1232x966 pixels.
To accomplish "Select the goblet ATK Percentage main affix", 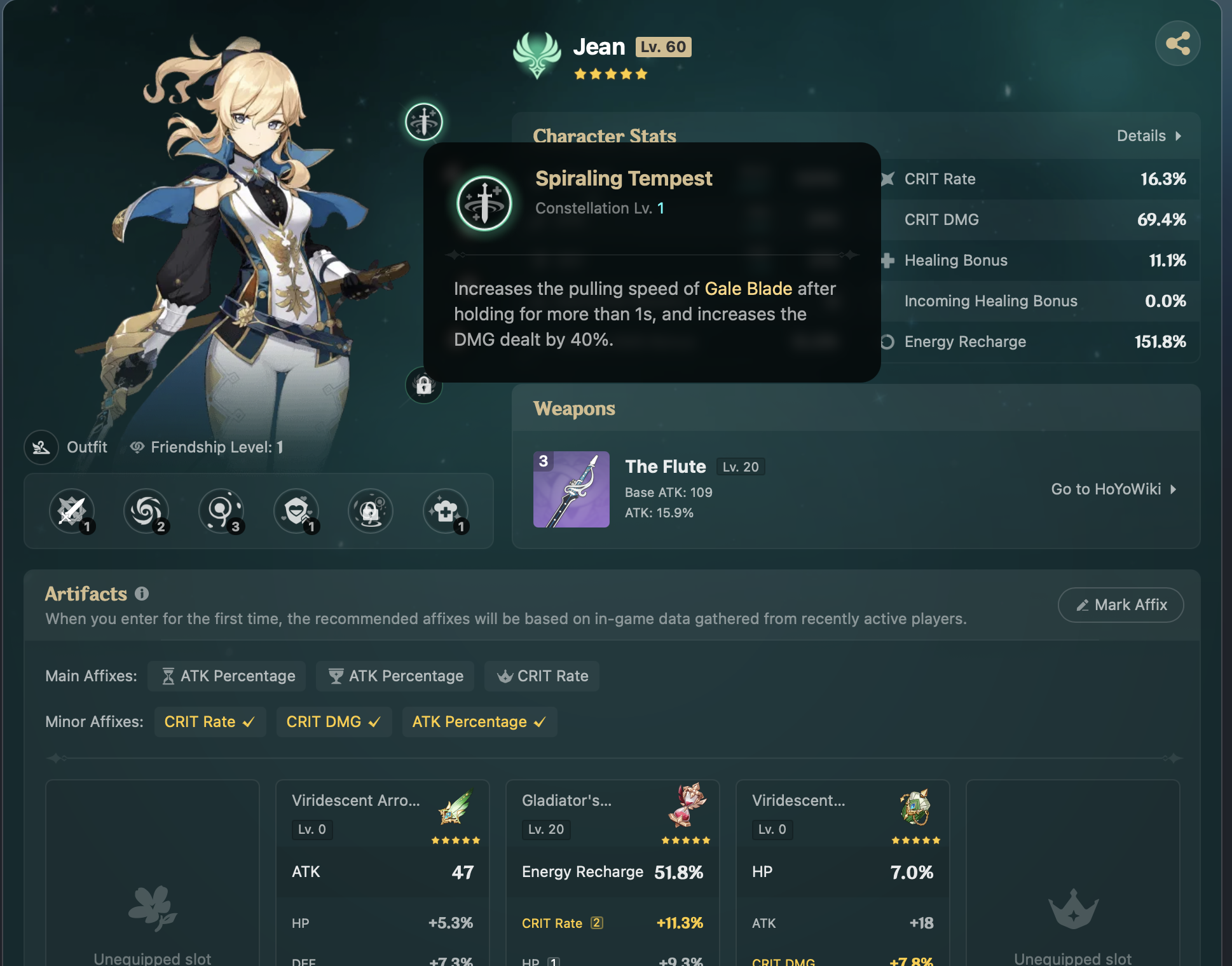I will (x=396, y=676).
